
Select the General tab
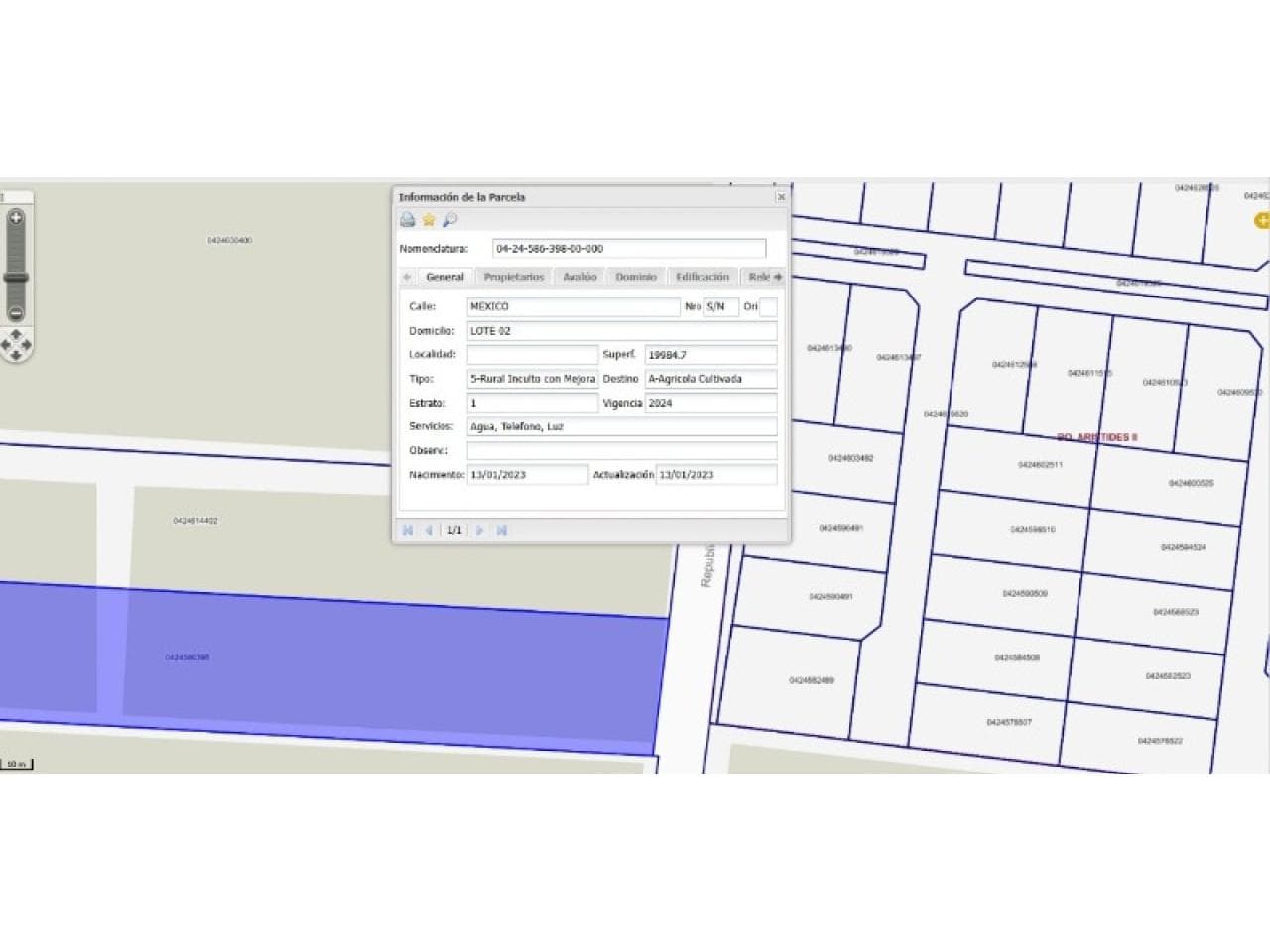[x=444, y=277]
